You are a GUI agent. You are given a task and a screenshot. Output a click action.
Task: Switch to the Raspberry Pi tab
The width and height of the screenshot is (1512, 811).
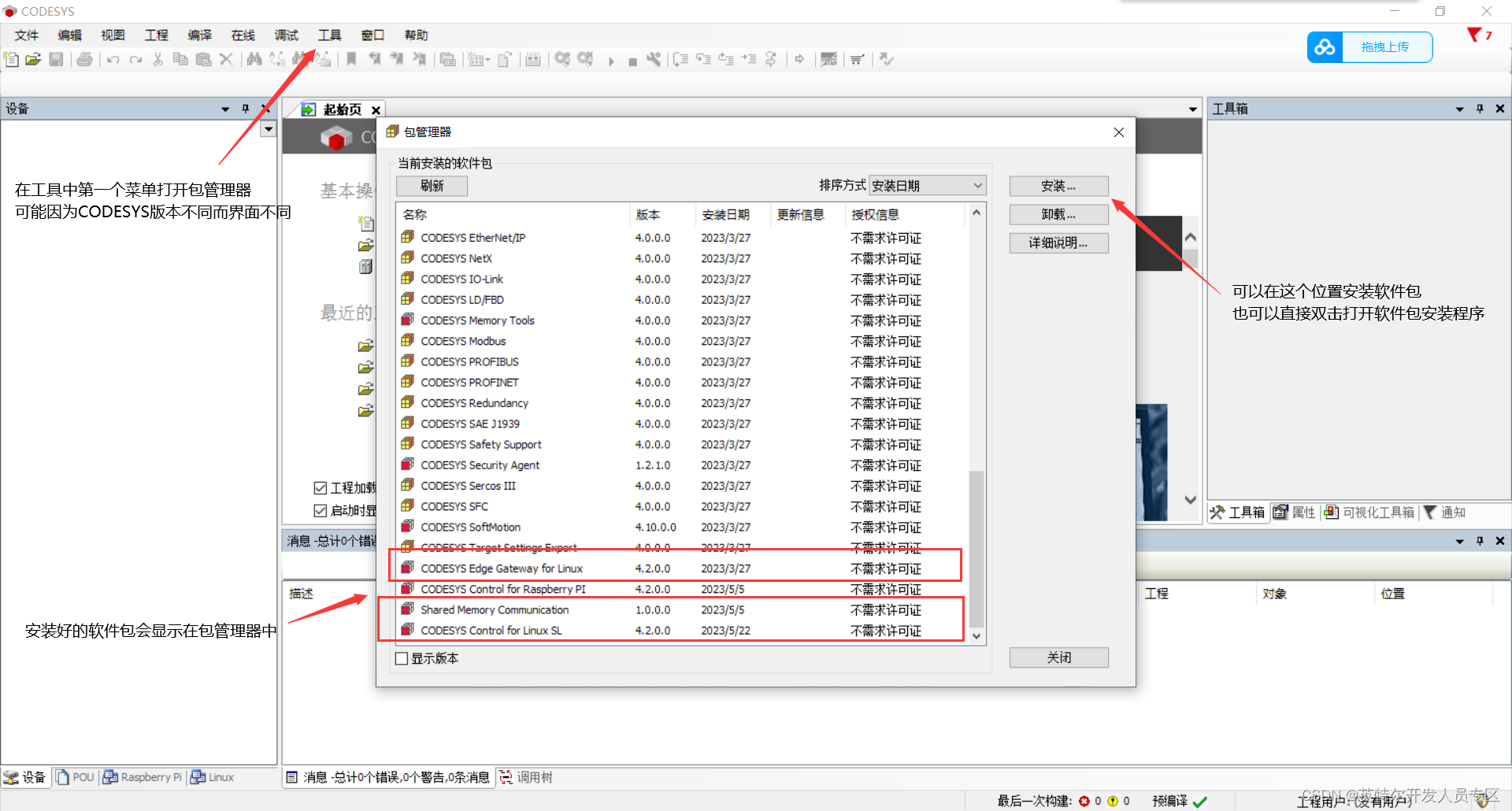point(143,777)
